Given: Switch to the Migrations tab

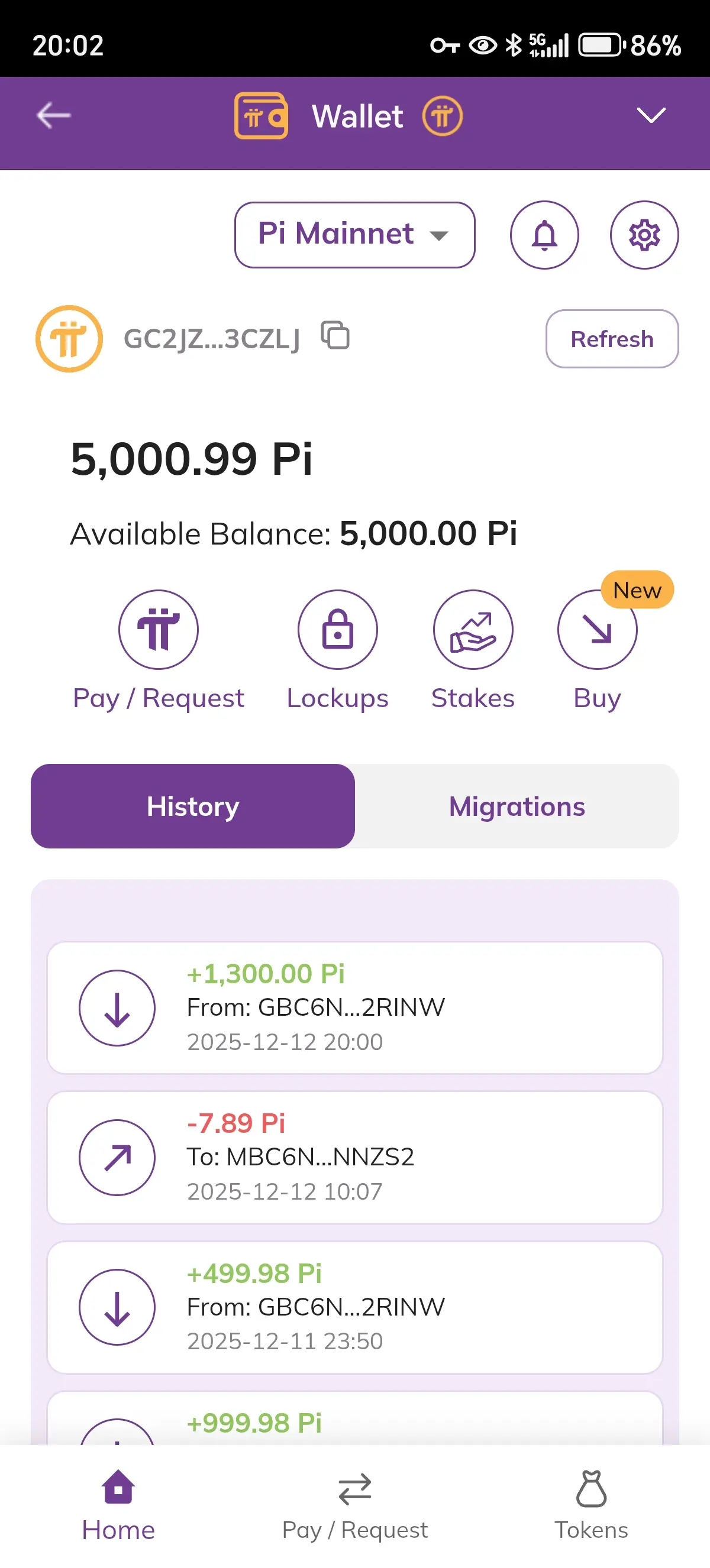Looking at the screenshot, I should click(517, 806).
